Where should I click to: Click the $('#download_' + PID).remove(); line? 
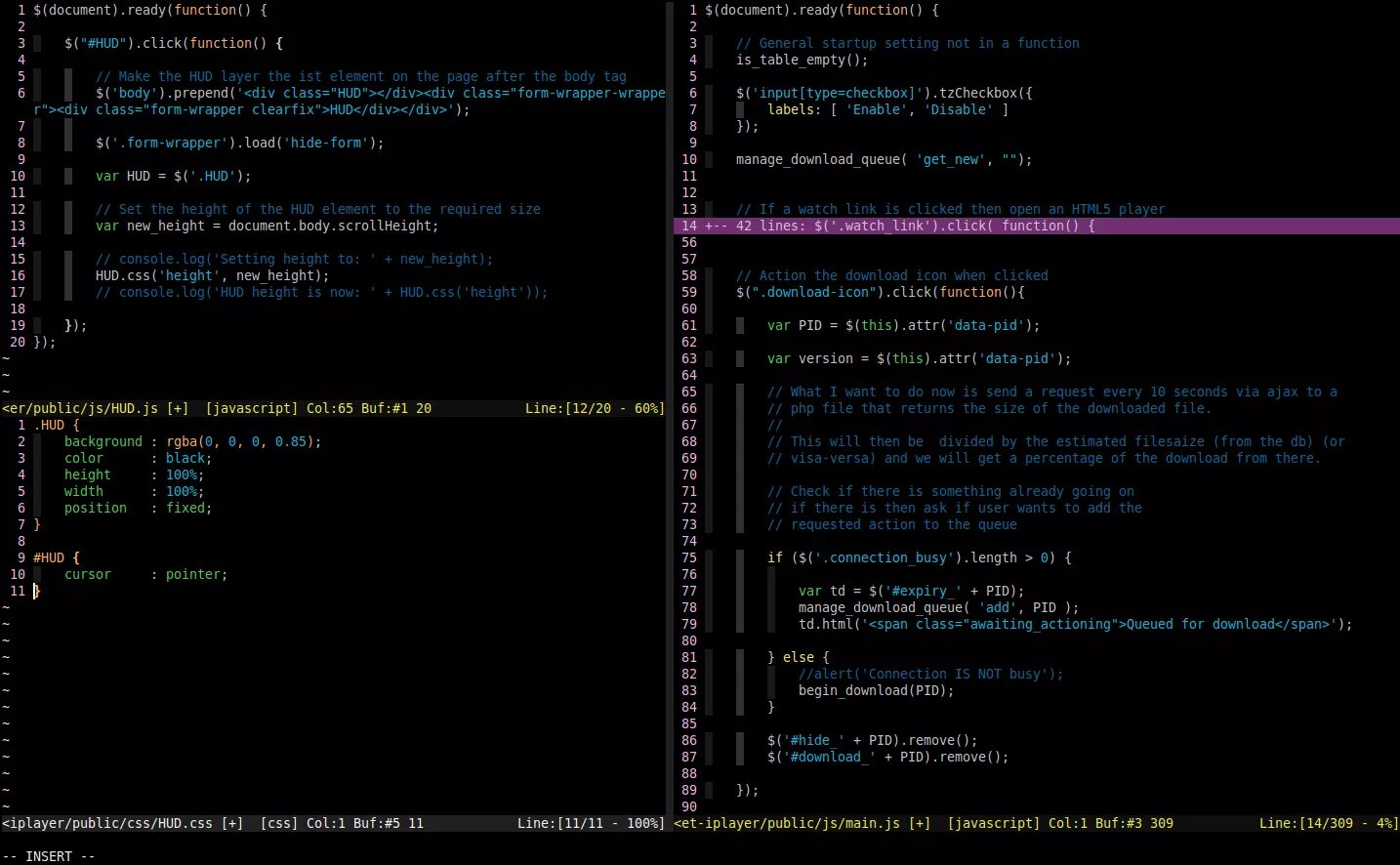[888, 757]
